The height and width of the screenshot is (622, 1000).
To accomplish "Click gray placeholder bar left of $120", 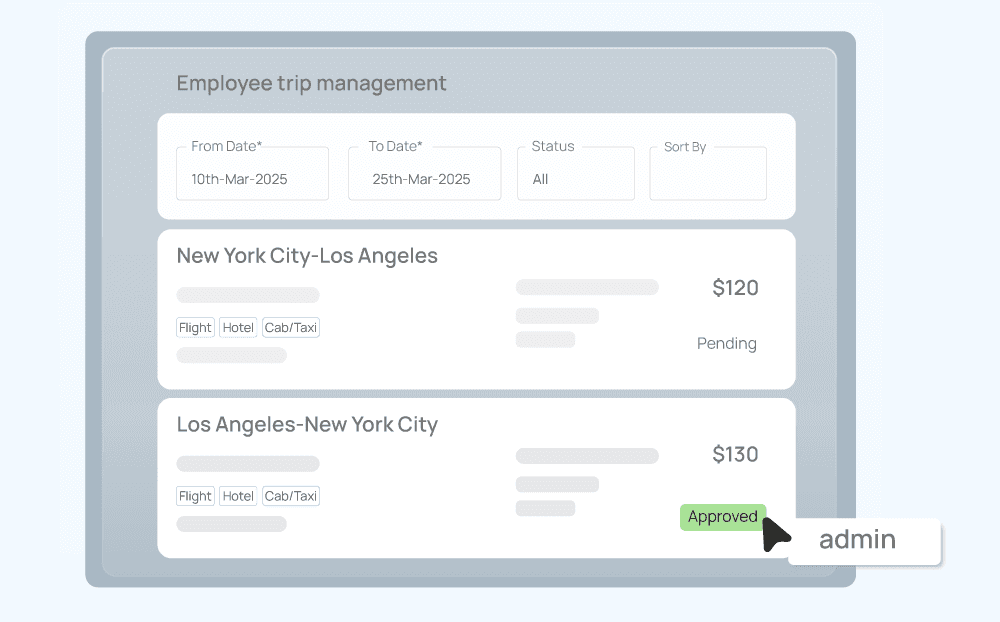I will click(587, 288).
